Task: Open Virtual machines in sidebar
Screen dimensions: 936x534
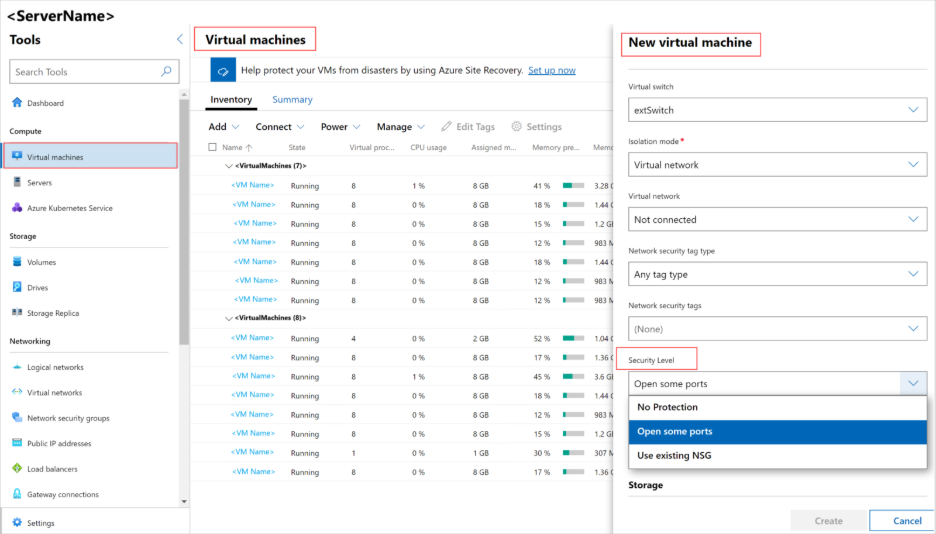Action: [x=90, y=157]
